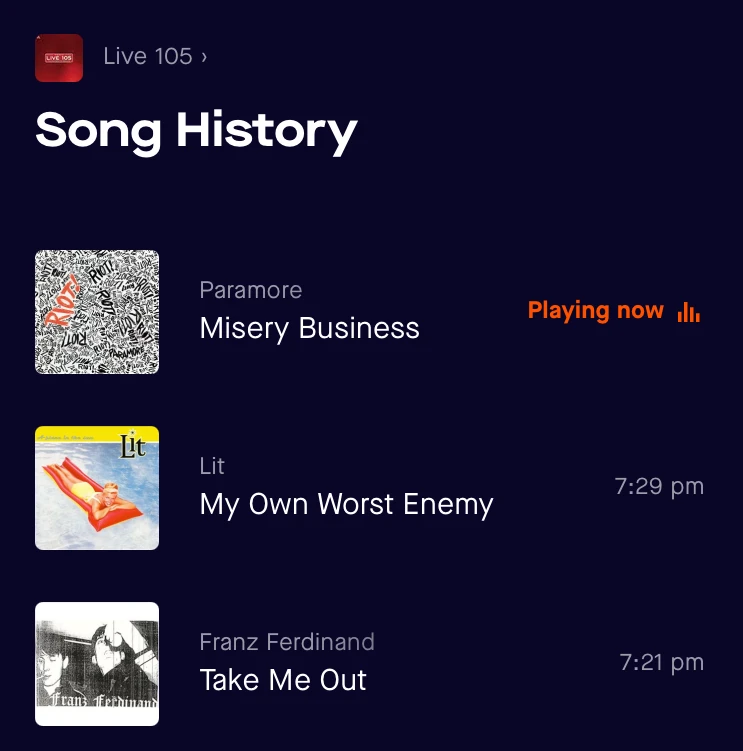Click the 7:29 pm timestamp
Viewport: 743px width, 751px height.
(659, 487)
